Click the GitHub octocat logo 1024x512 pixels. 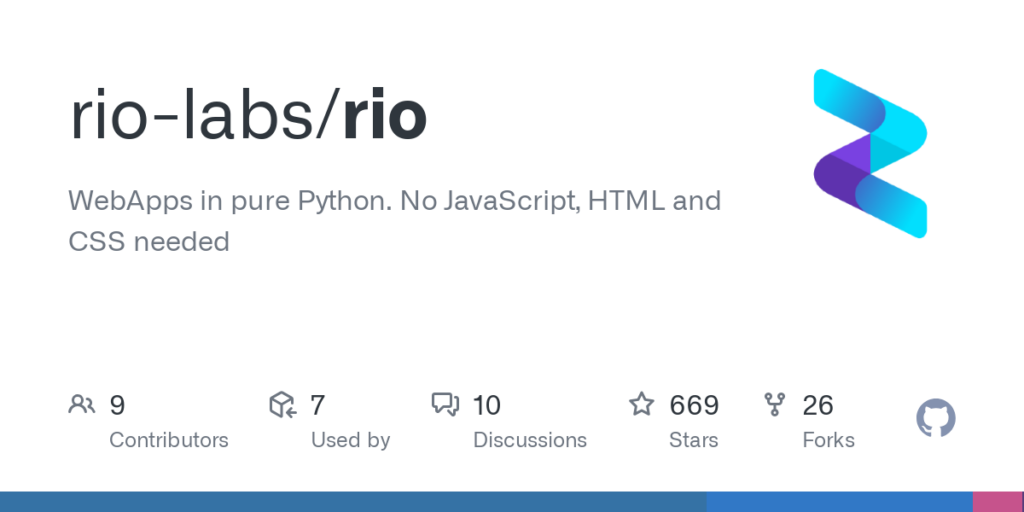pos(935,418)
